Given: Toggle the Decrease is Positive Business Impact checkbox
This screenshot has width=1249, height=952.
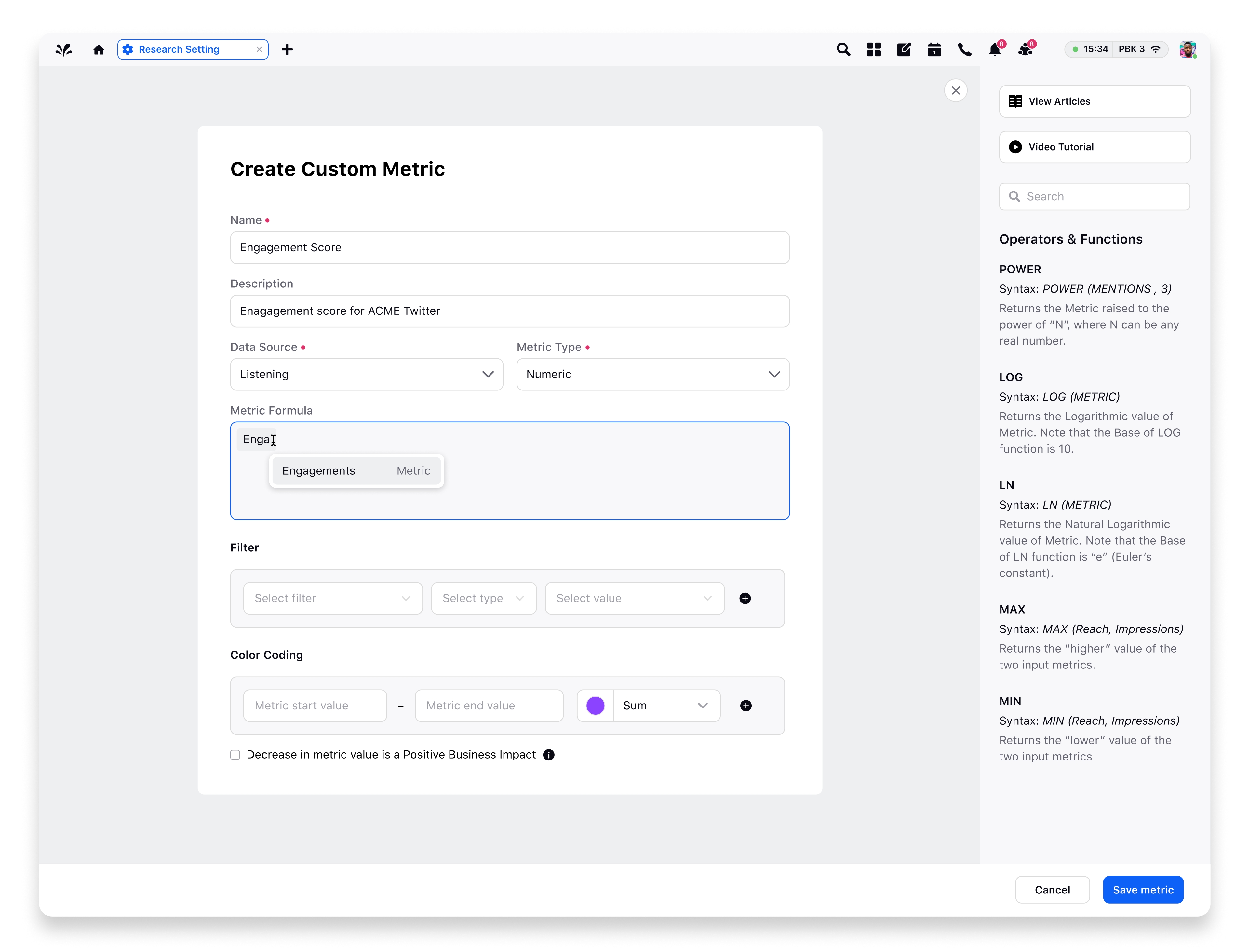Looking at the screenshot, I should pos(235,754).
